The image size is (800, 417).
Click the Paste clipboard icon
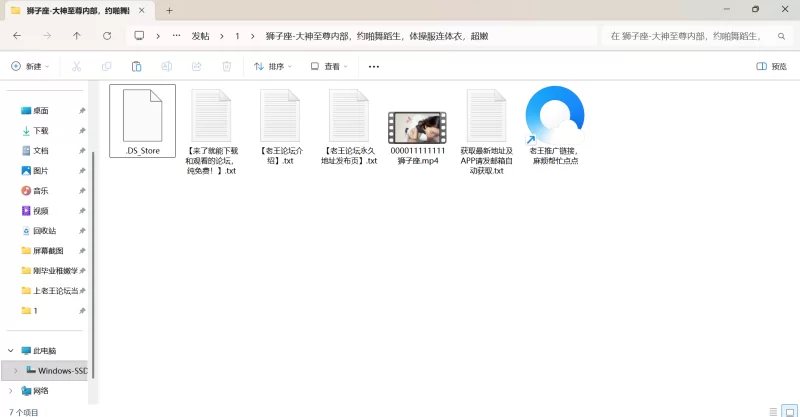point(136,66)
